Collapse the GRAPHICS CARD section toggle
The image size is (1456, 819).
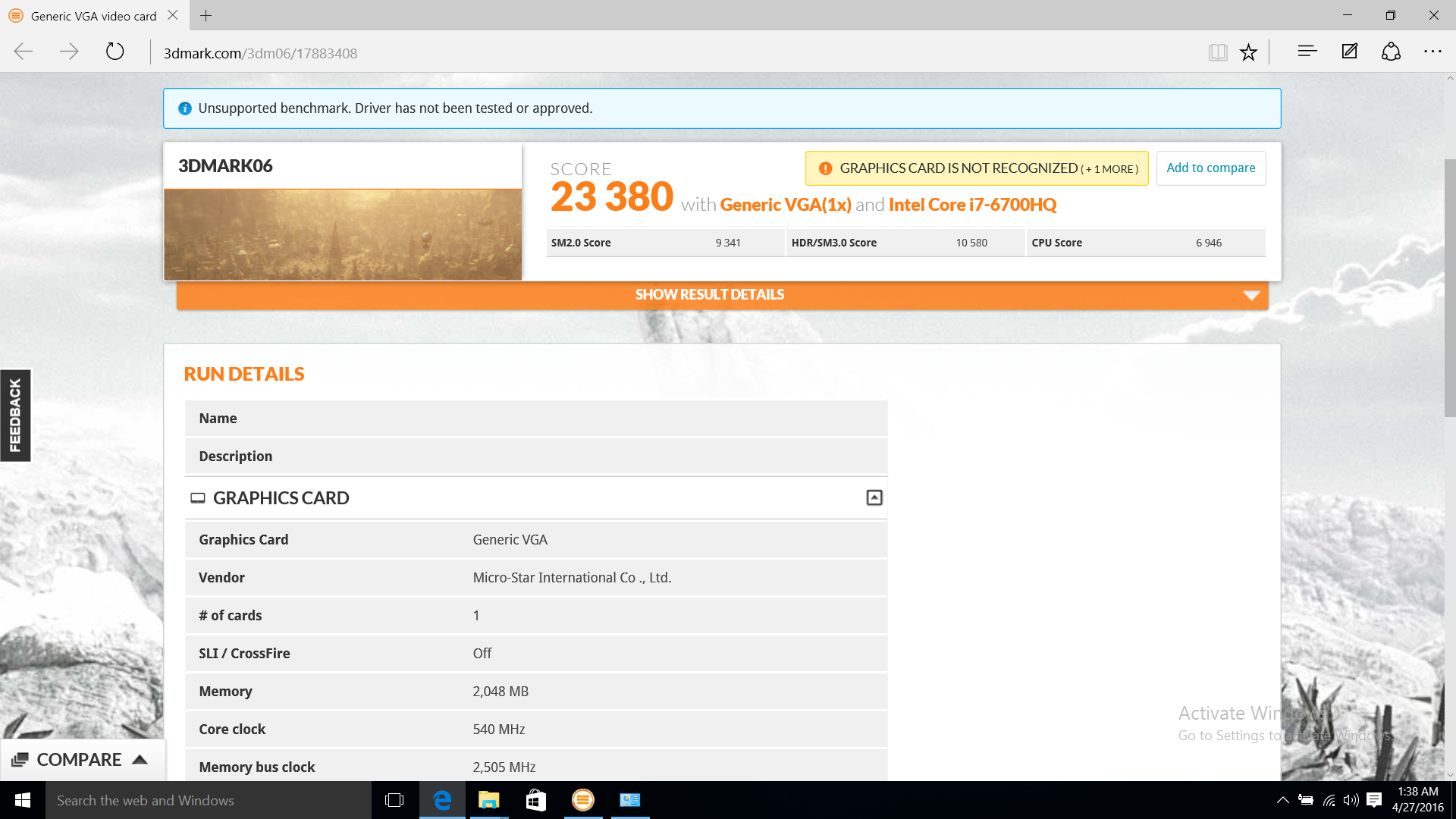[x=874, y=497]
